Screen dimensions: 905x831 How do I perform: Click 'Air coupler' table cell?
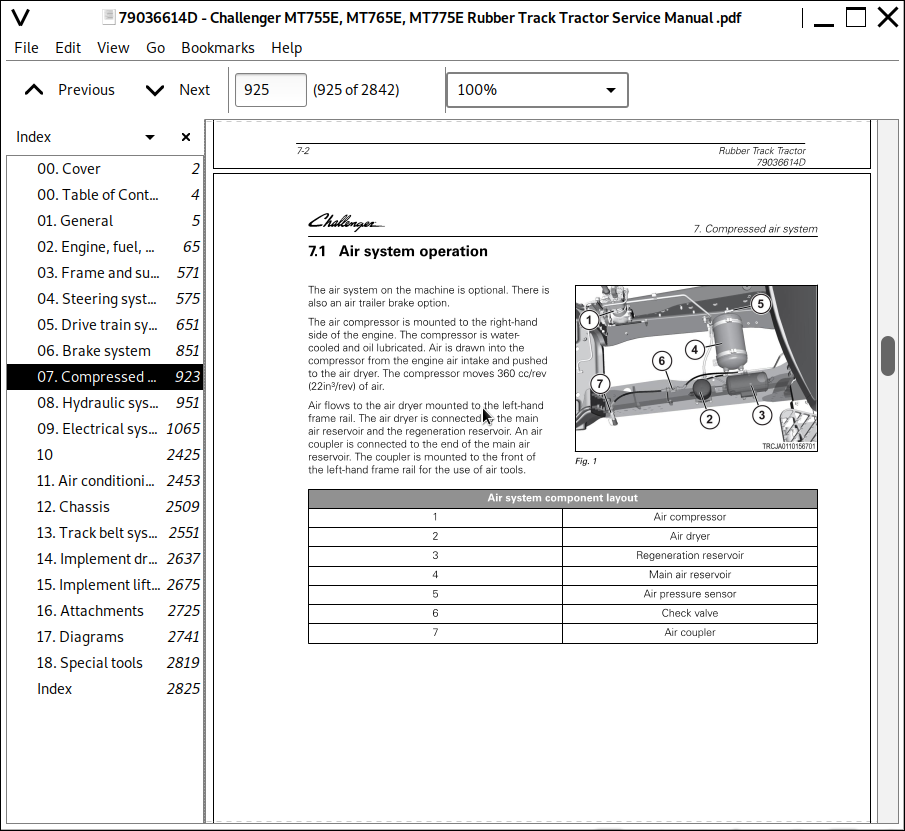coord(690,632)
